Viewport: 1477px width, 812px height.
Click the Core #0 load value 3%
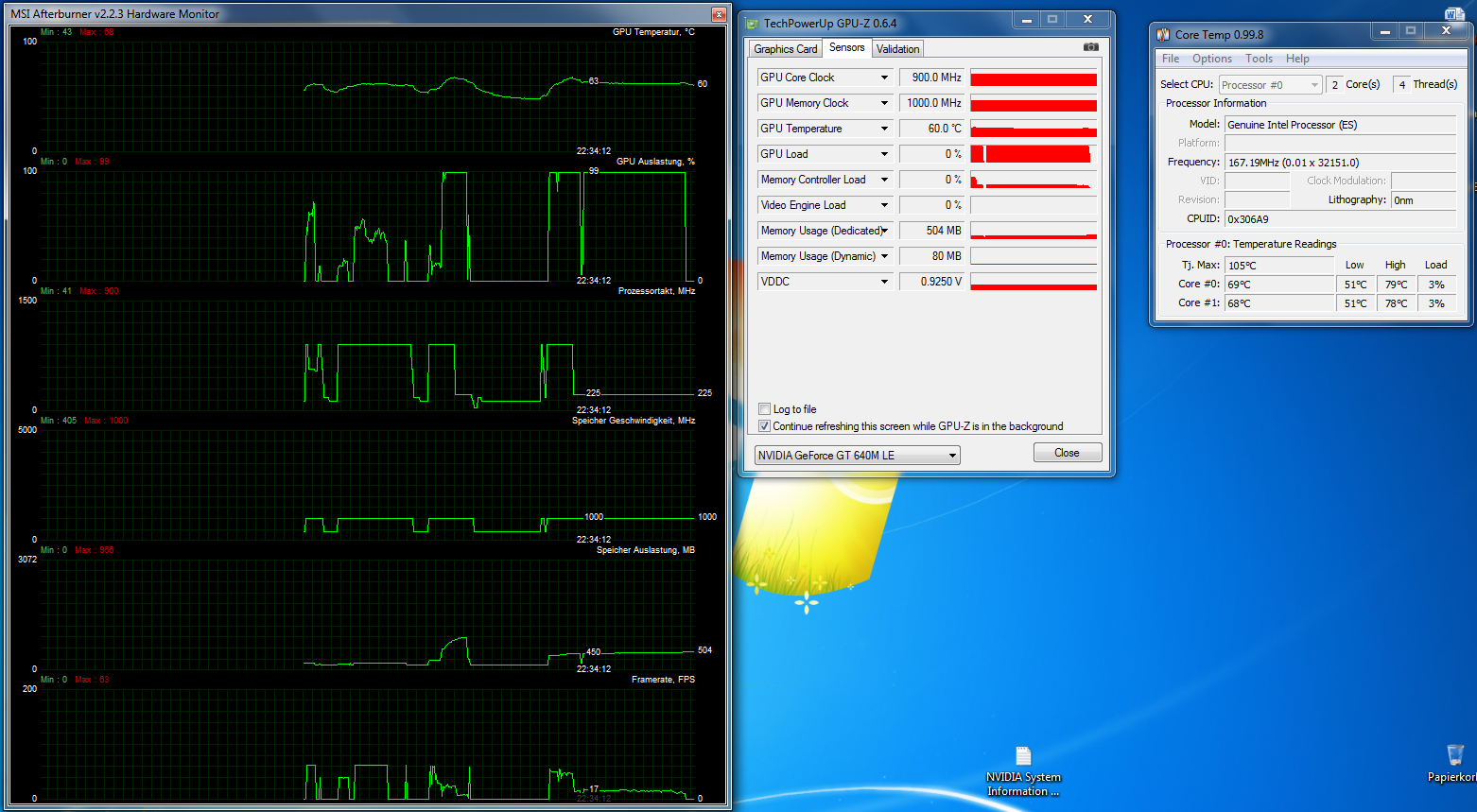pos(1436,285)
